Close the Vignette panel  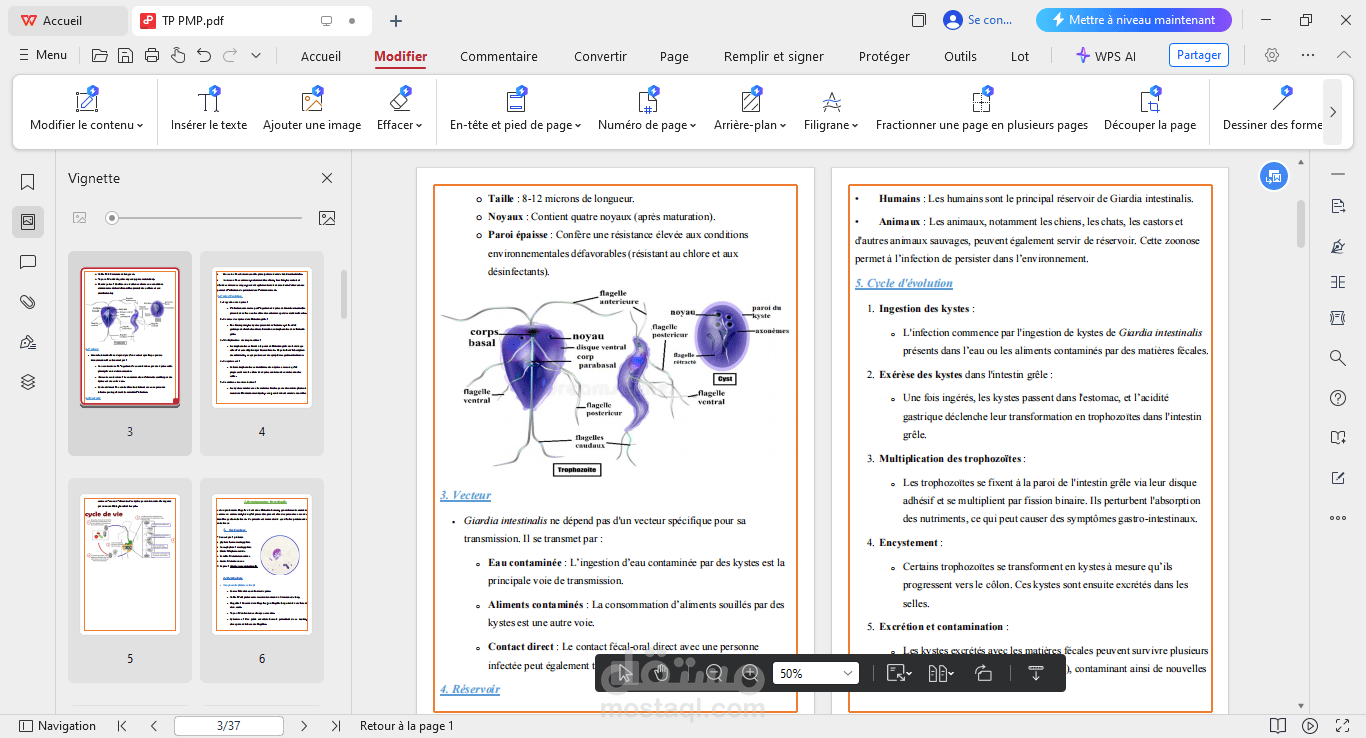(x=327, y=178)
